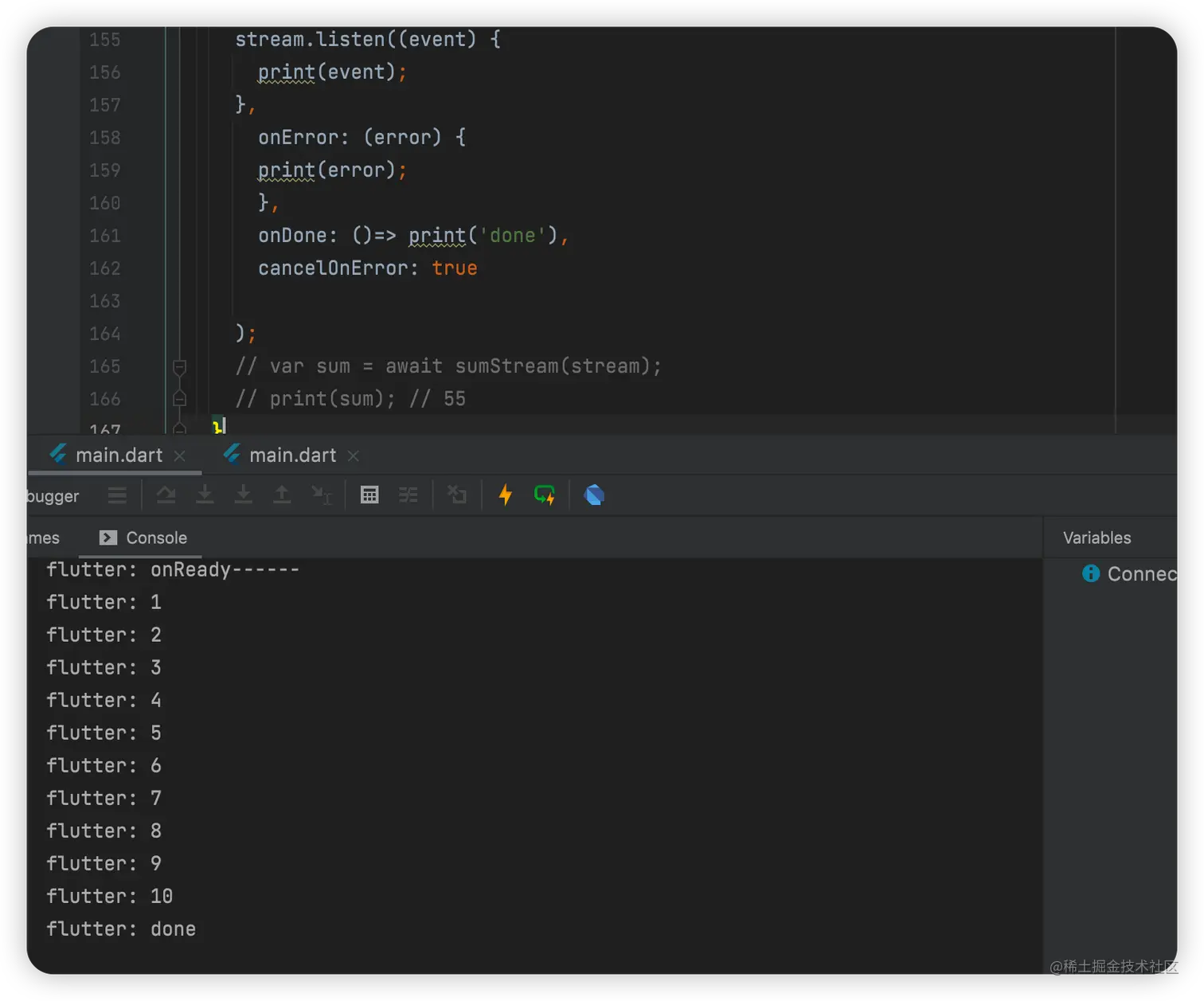Click console line 'flutter: 7'
The width and height of the screenshot is (1204, 1001).
(104, 798)
